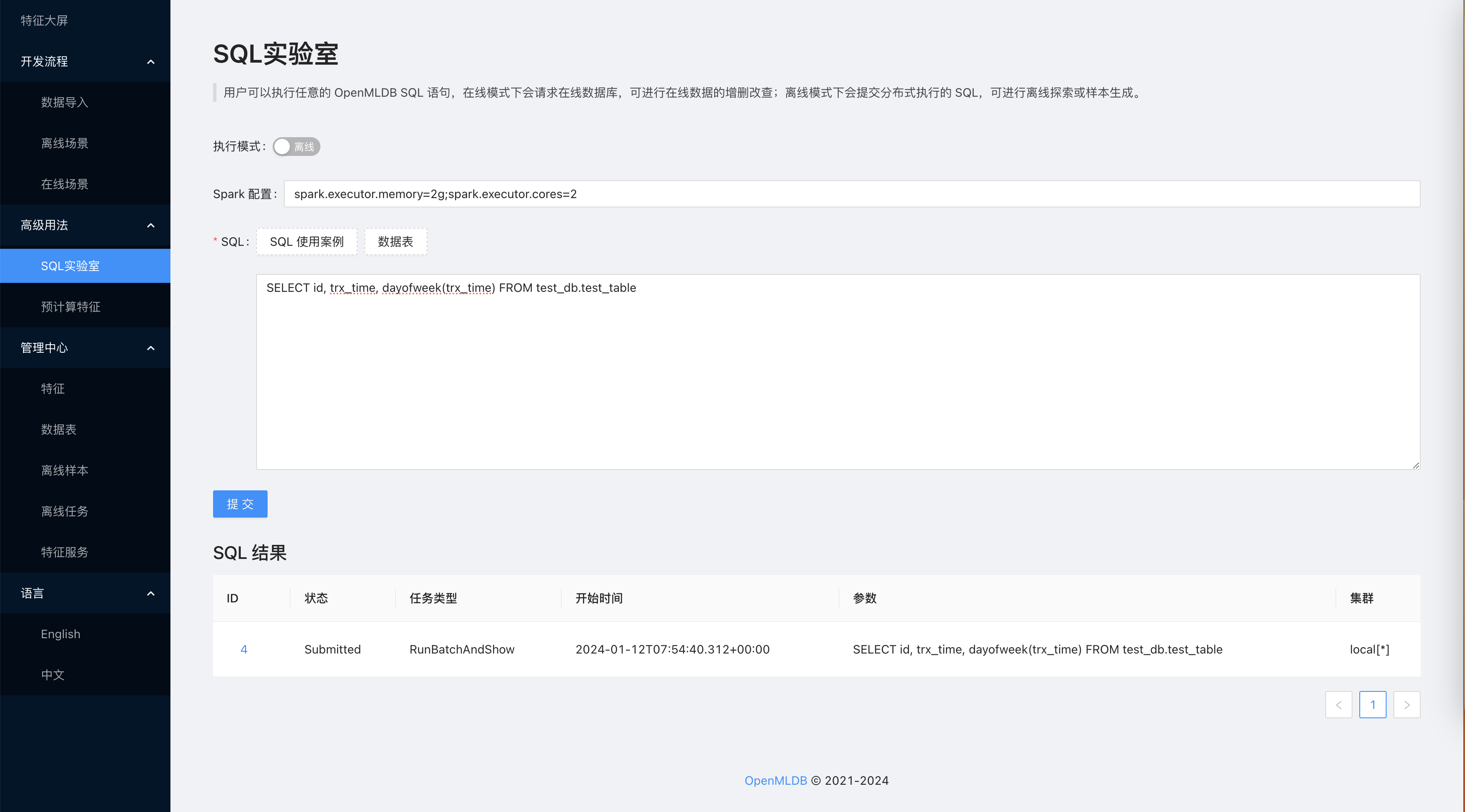Click the SQL 使用案例 button

click(306, 242)
